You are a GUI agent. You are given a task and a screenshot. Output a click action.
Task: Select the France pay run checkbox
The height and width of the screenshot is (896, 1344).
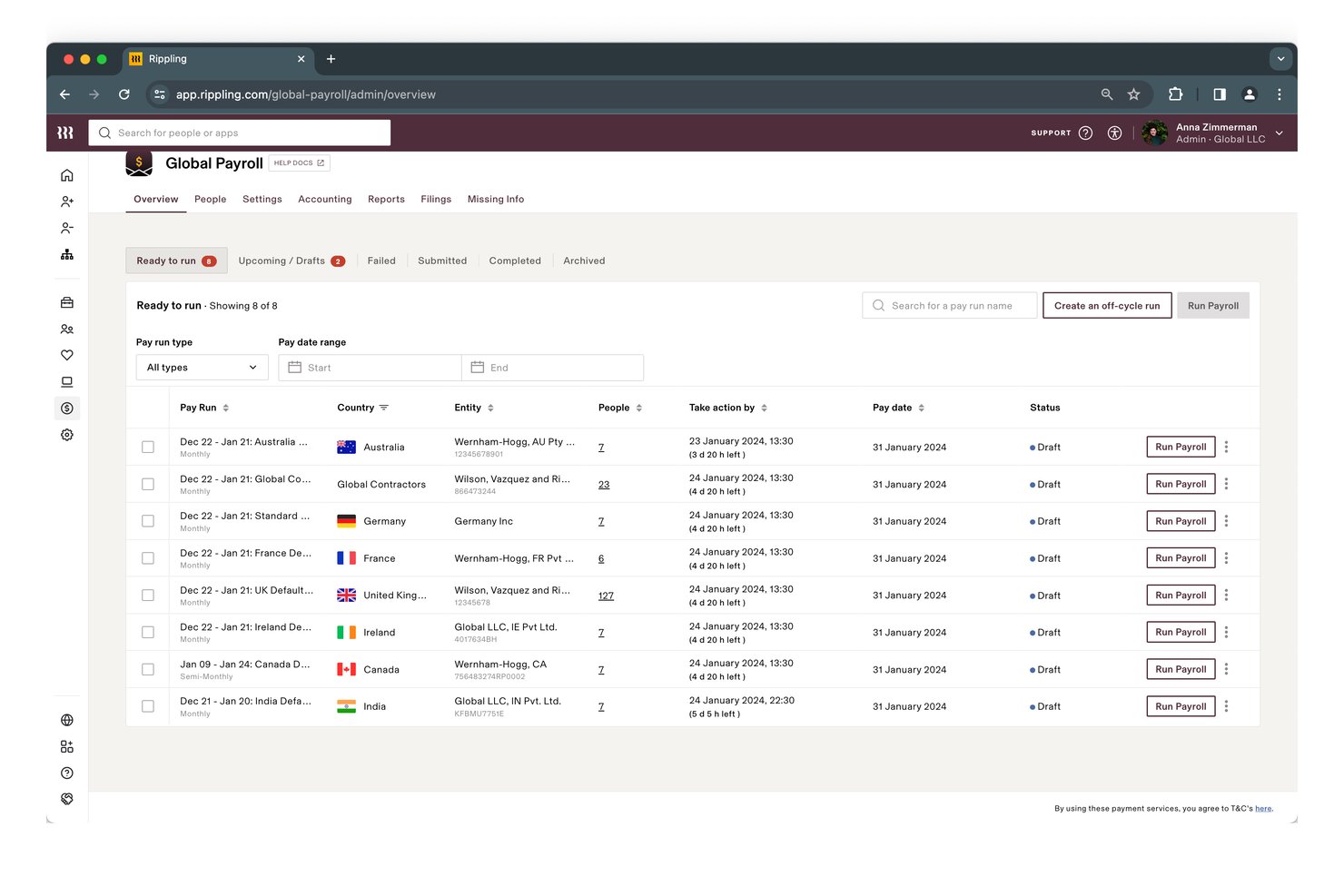(x=148, y=558)
